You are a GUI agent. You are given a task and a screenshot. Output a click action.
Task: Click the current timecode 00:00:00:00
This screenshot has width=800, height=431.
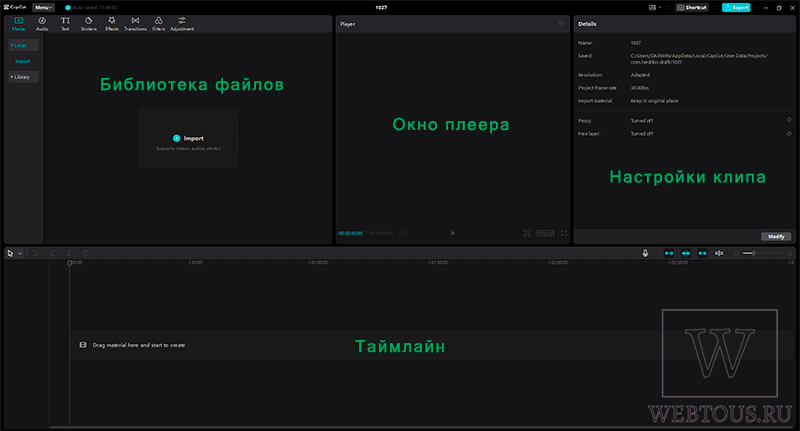coord(351,233)
